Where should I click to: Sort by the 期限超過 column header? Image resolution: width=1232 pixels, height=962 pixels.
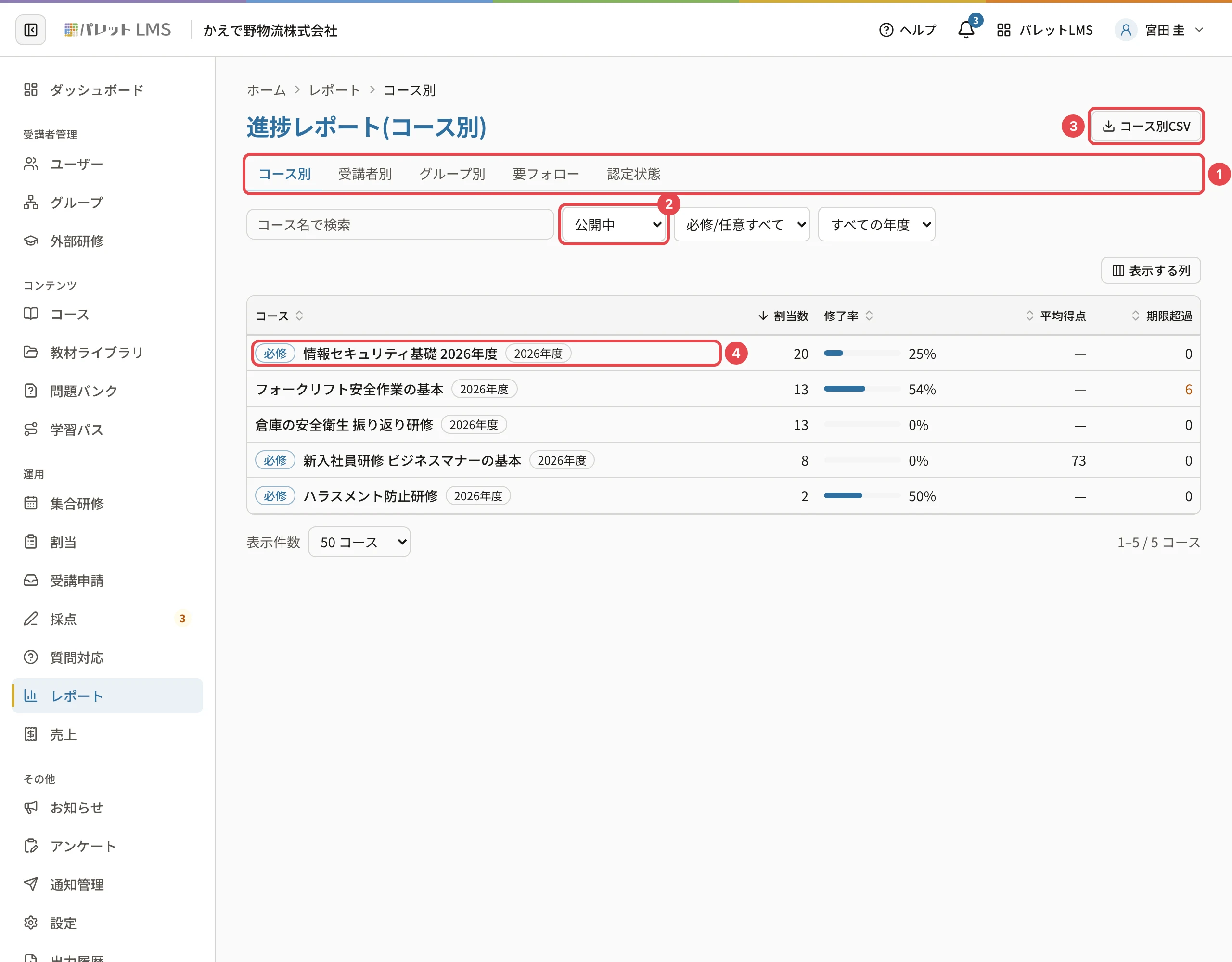point(1162,316)
